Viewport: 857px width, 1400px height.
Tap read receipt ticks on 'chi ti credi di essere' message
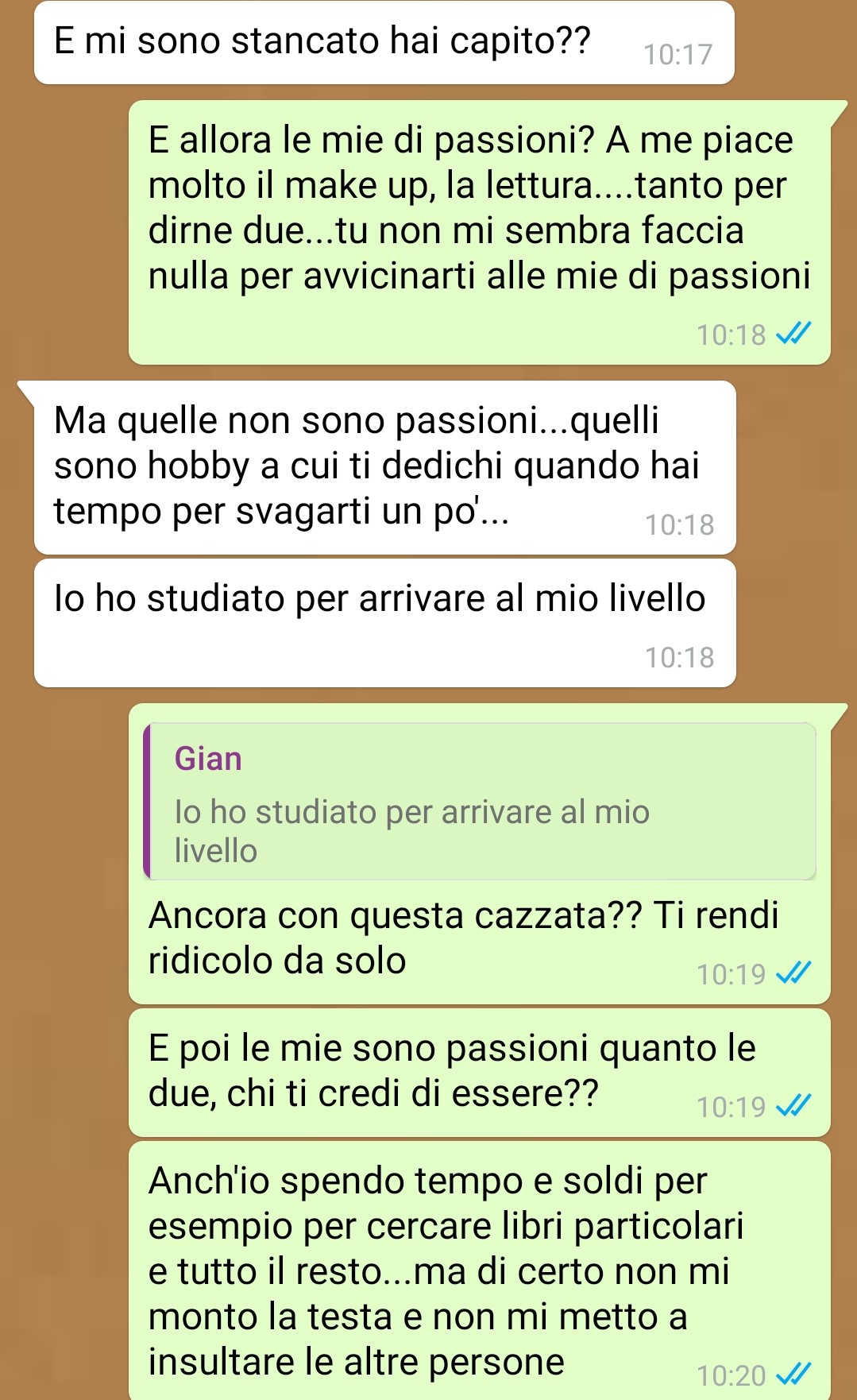(793, 1105)
